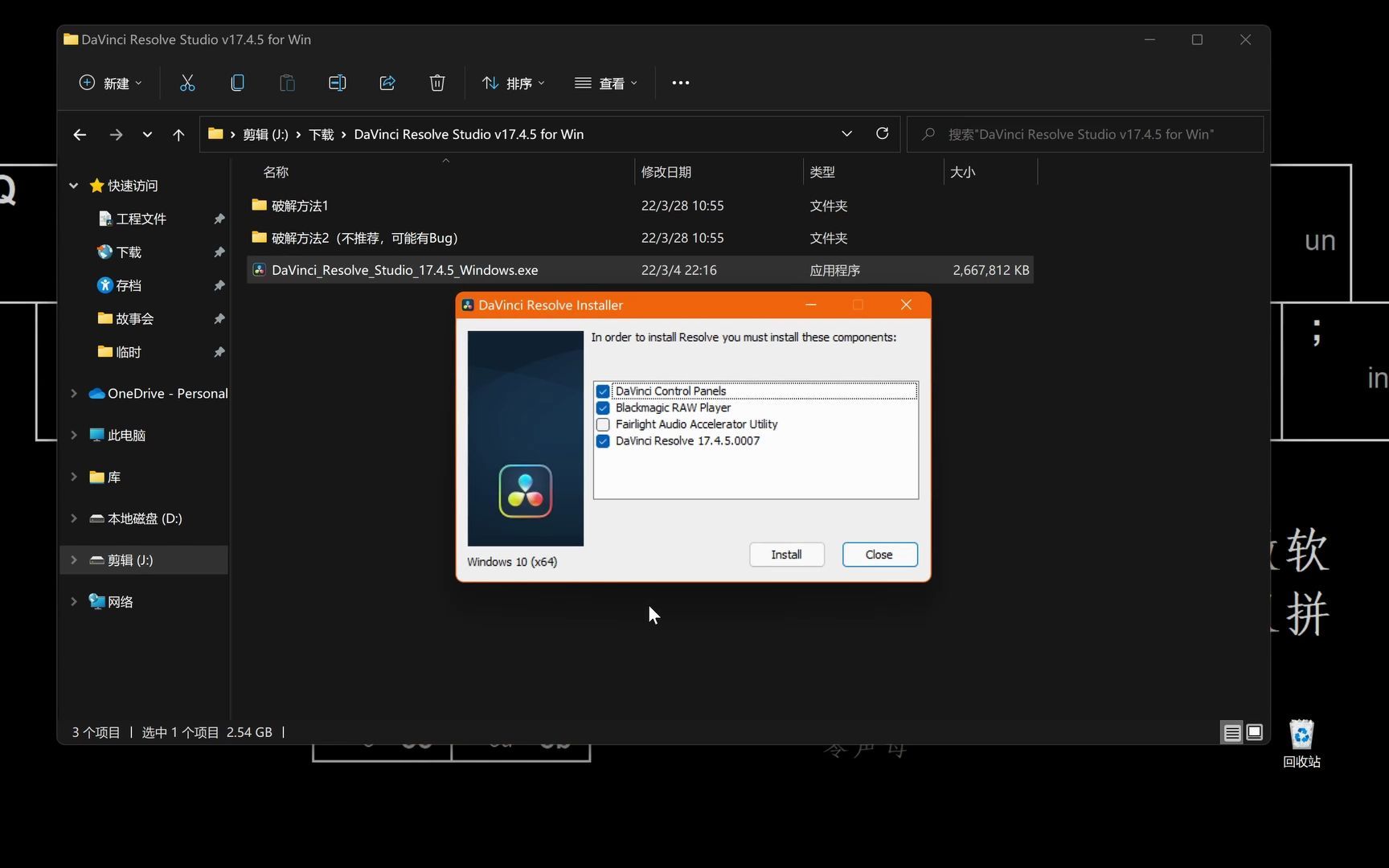Expand the 网络 tree node
1389x868 pixels.
click(x=74, y=601)
